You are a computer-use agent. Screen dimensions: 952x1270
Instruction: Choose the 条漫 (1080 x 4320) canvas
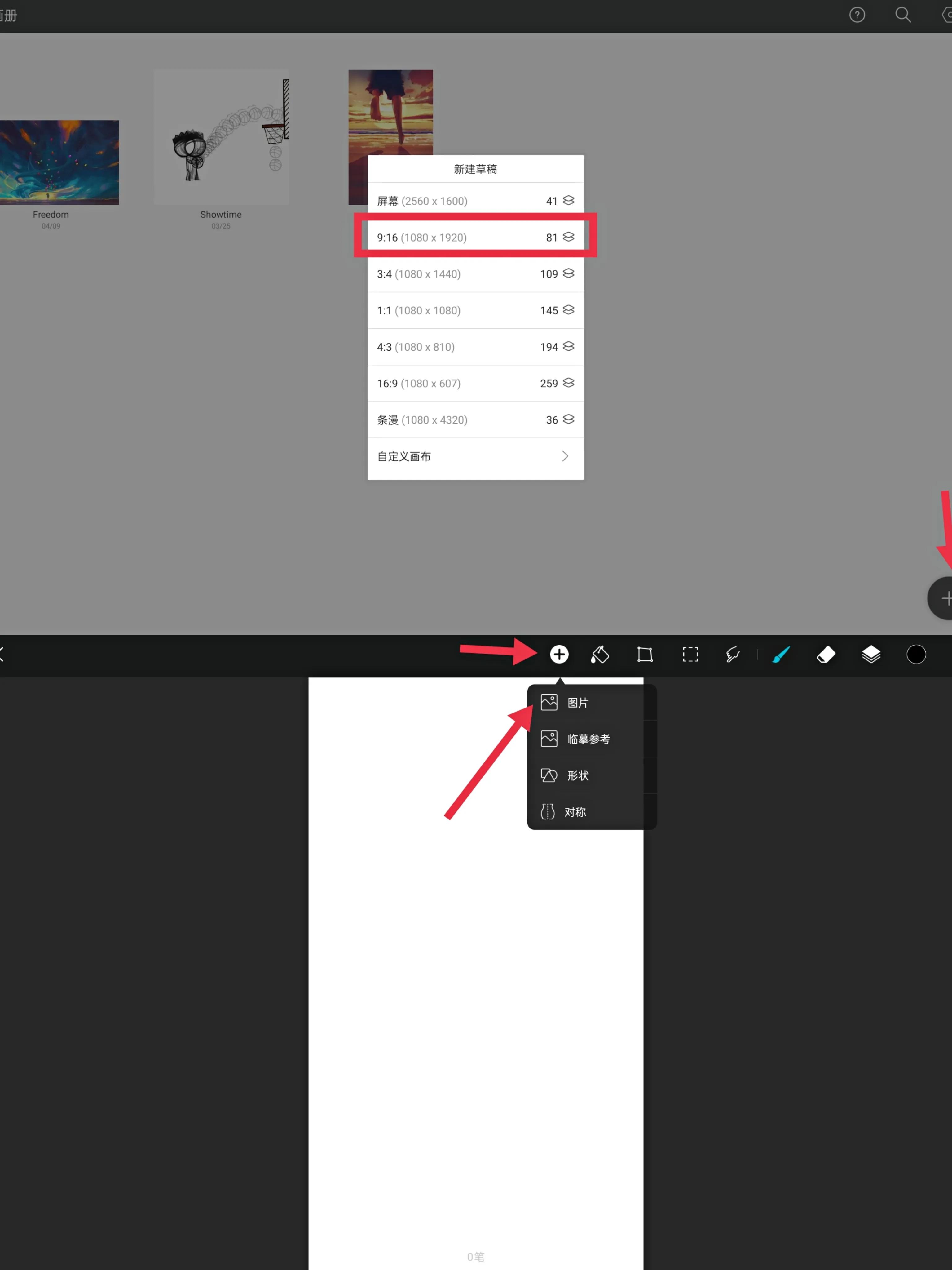pyautogui.click(x=475, y=420)
